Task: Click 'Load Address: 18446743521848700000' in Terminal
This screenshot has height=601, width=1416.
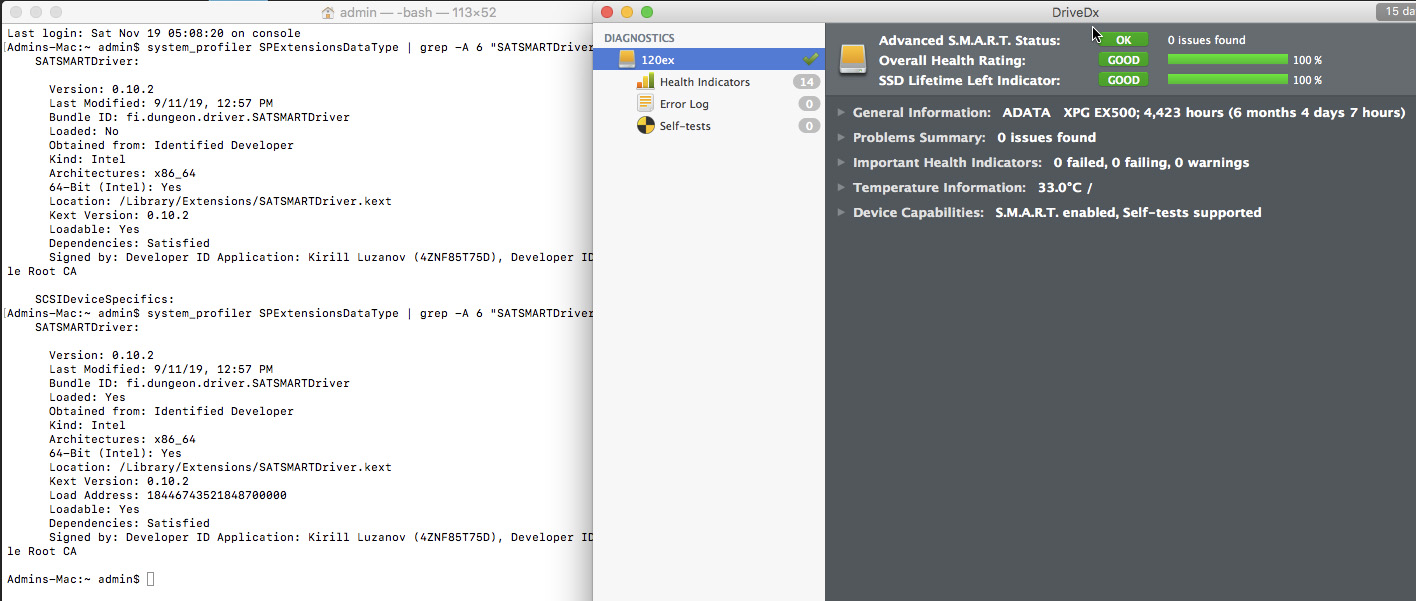Action: [168, 495]
